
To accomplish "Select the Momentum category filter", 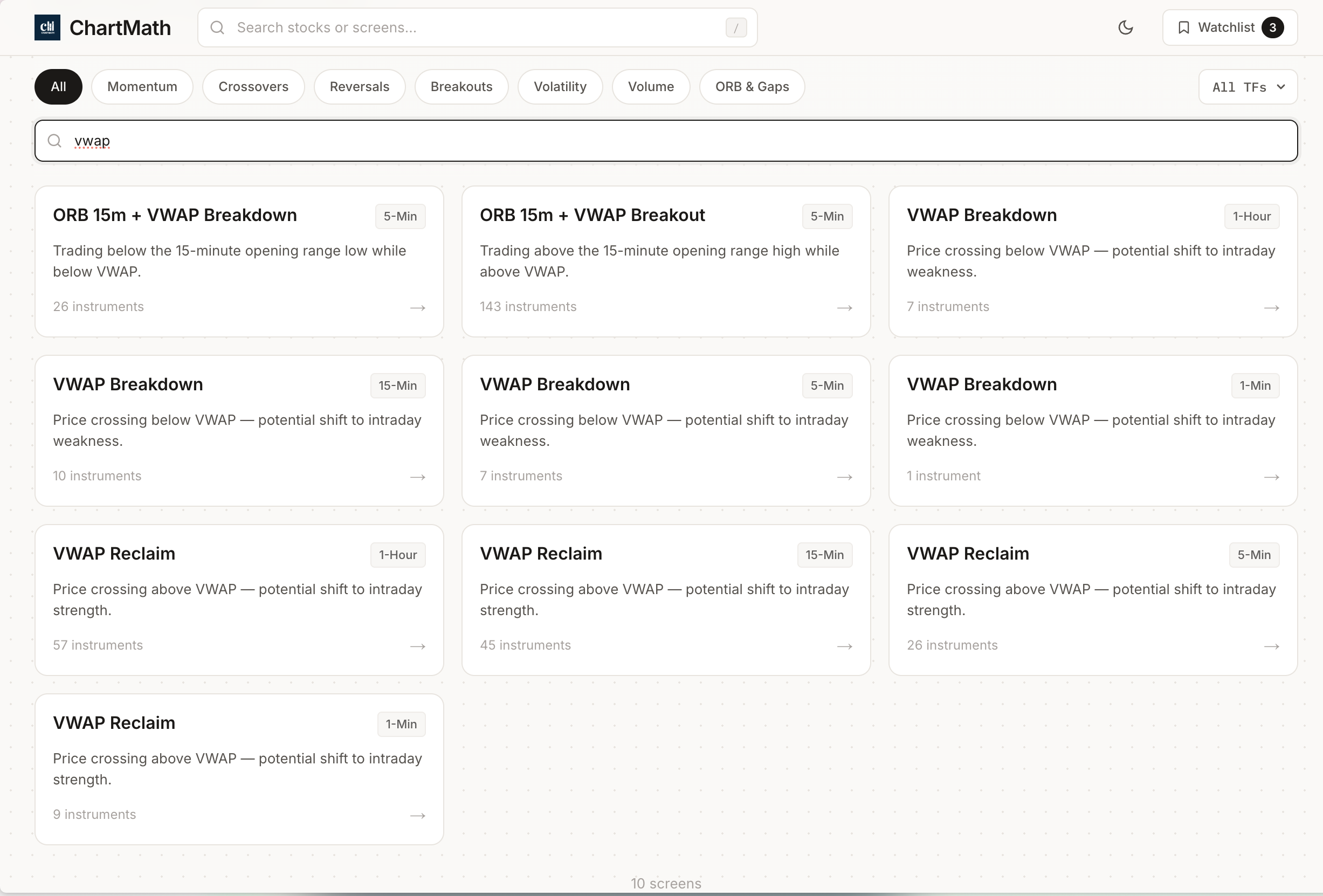I will (x=142, y=86).
